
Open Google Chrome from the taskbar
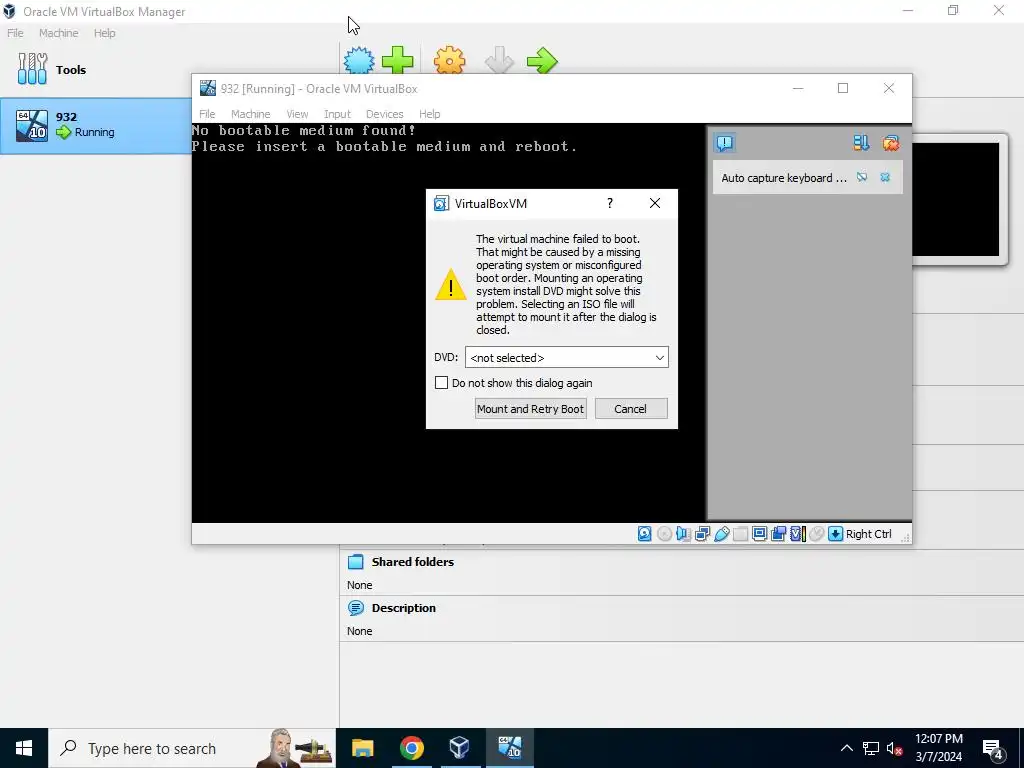pyautogui.click(x=411, y=748)
